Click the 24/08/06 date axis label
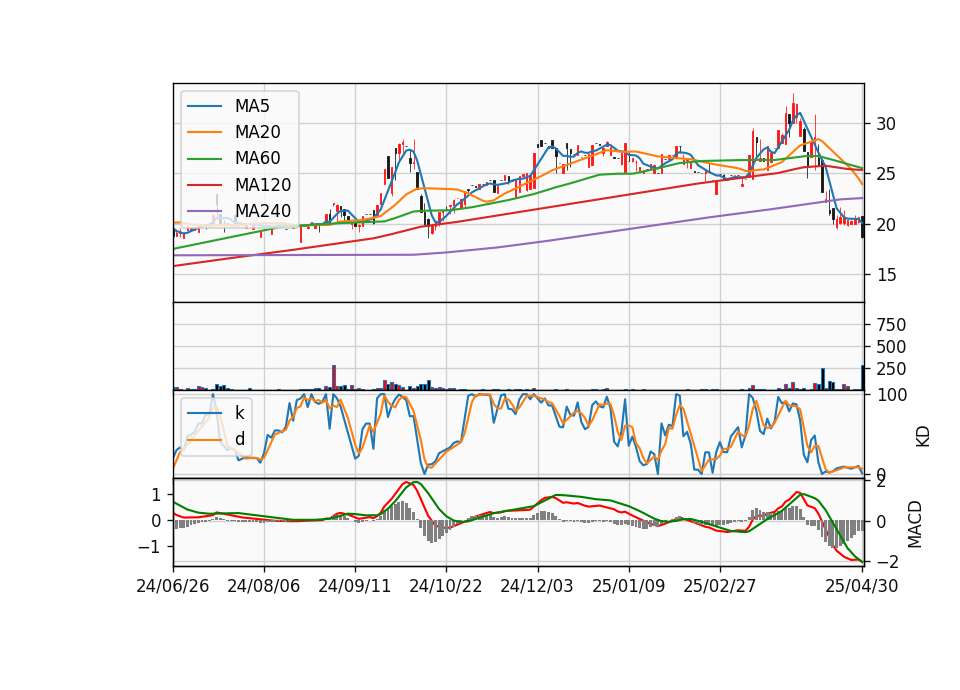Screen dimensions: 960x690 point(264,586)
